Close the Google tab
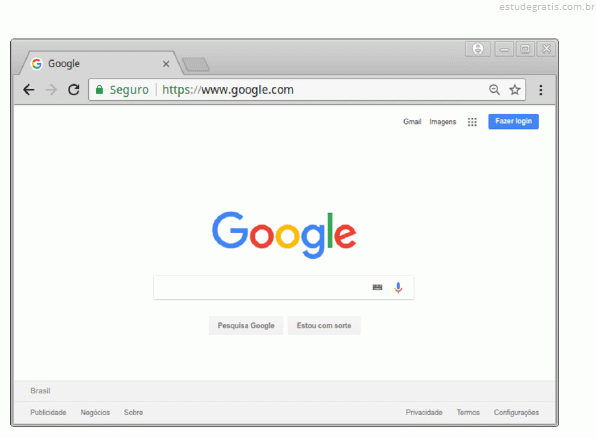The height and width of the screenshot is (438, 596). (x=166, y=64)
